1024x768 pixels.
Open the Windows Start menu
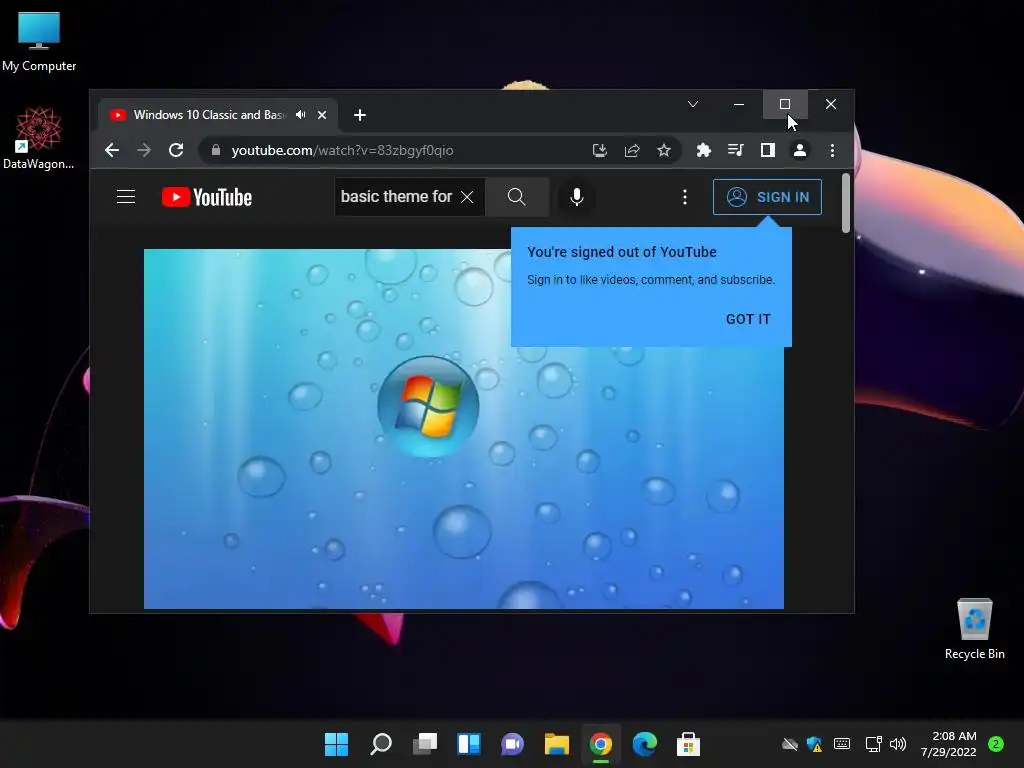click(x=336, y=744)
